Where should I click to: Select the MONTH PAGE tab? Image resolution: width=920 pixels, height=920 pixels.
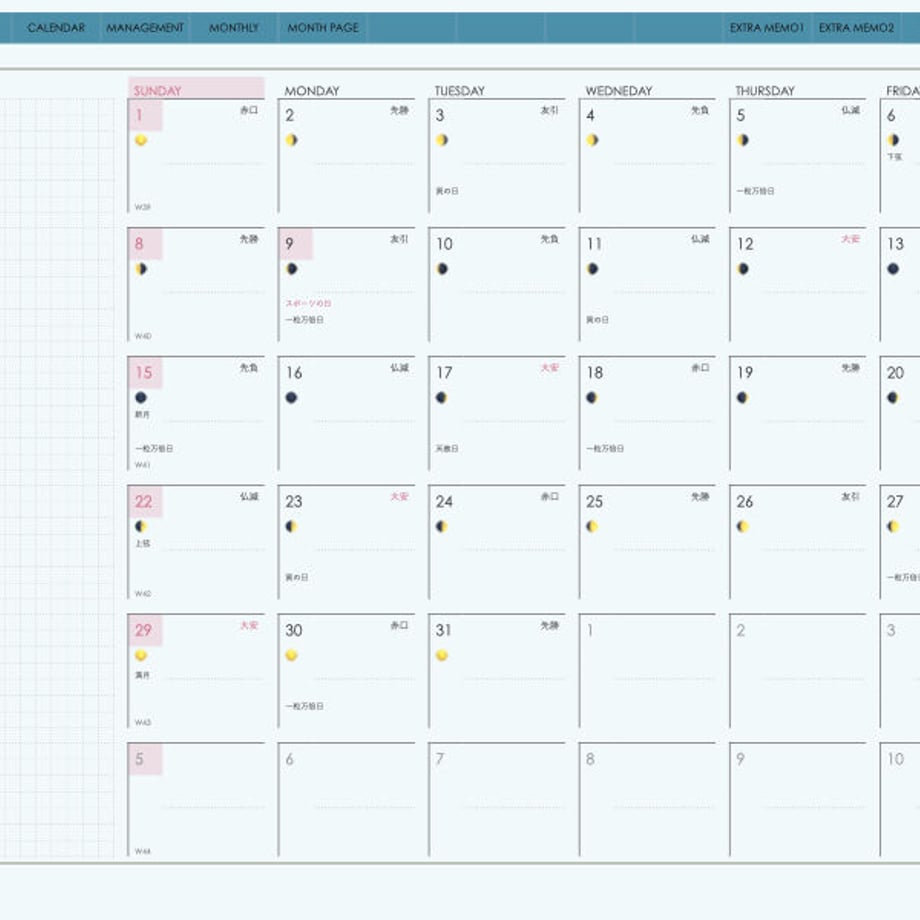click(323, 28)
